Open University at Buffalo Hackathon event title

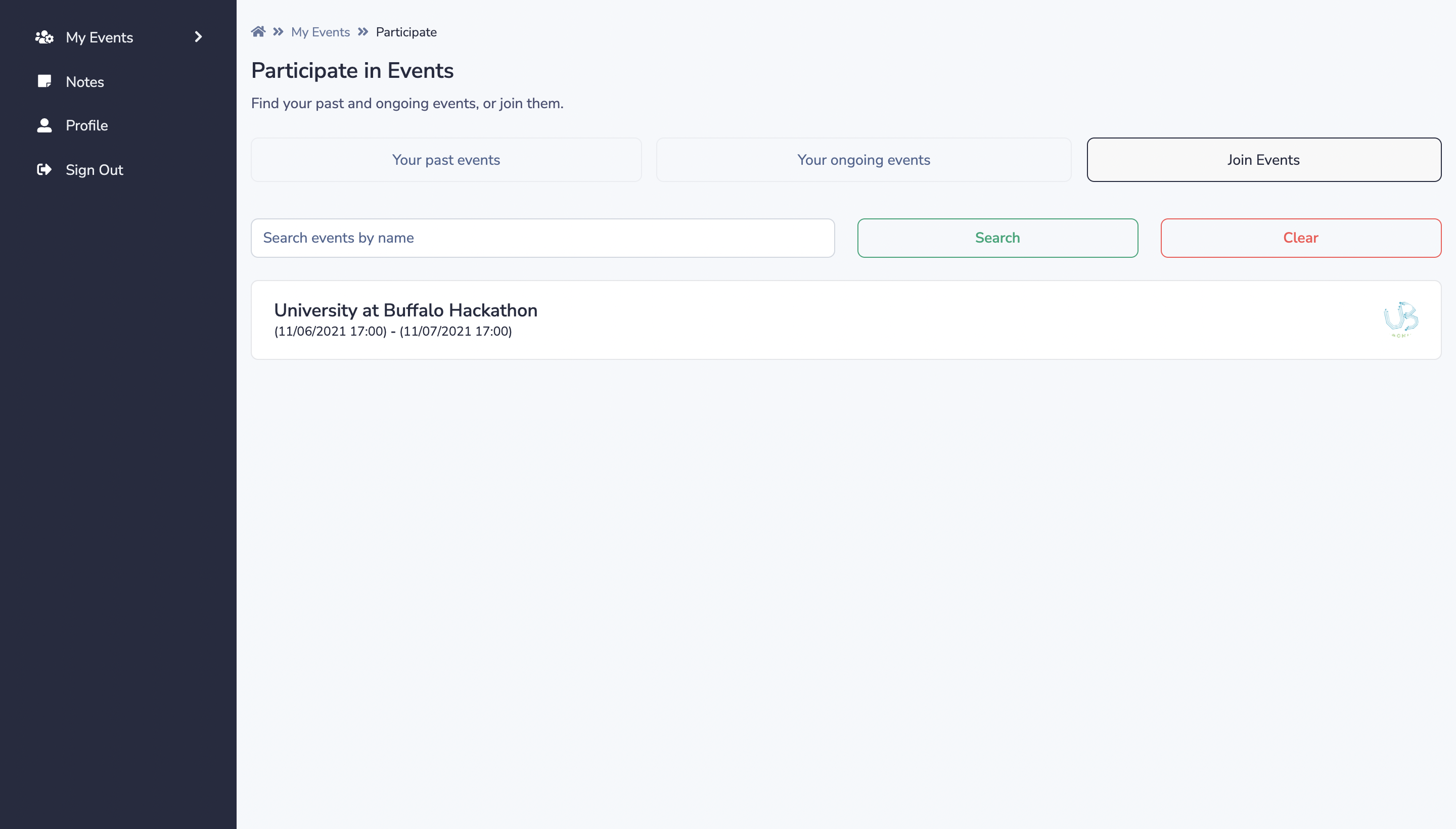point(405,310)
